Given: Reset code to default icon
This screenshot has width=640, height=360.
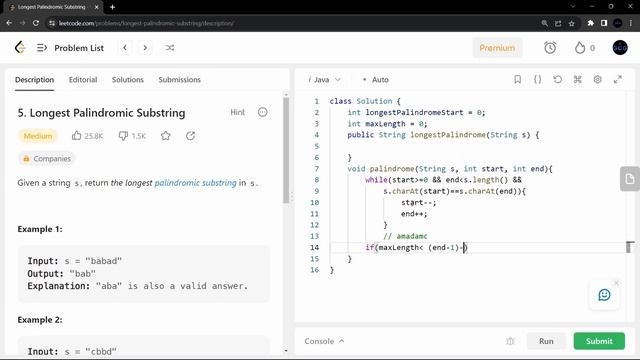Looking at the screenshot, I should [x=558, y=79].
